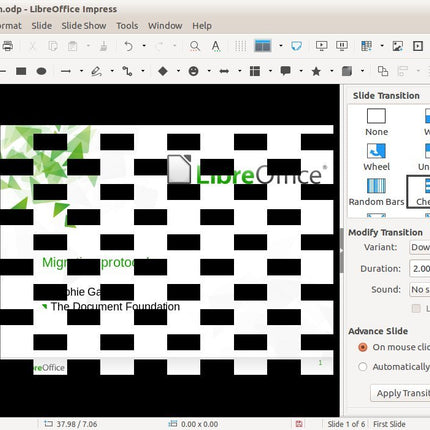Open the Sound combo box

pyautogui.click(x=420, y=289)
